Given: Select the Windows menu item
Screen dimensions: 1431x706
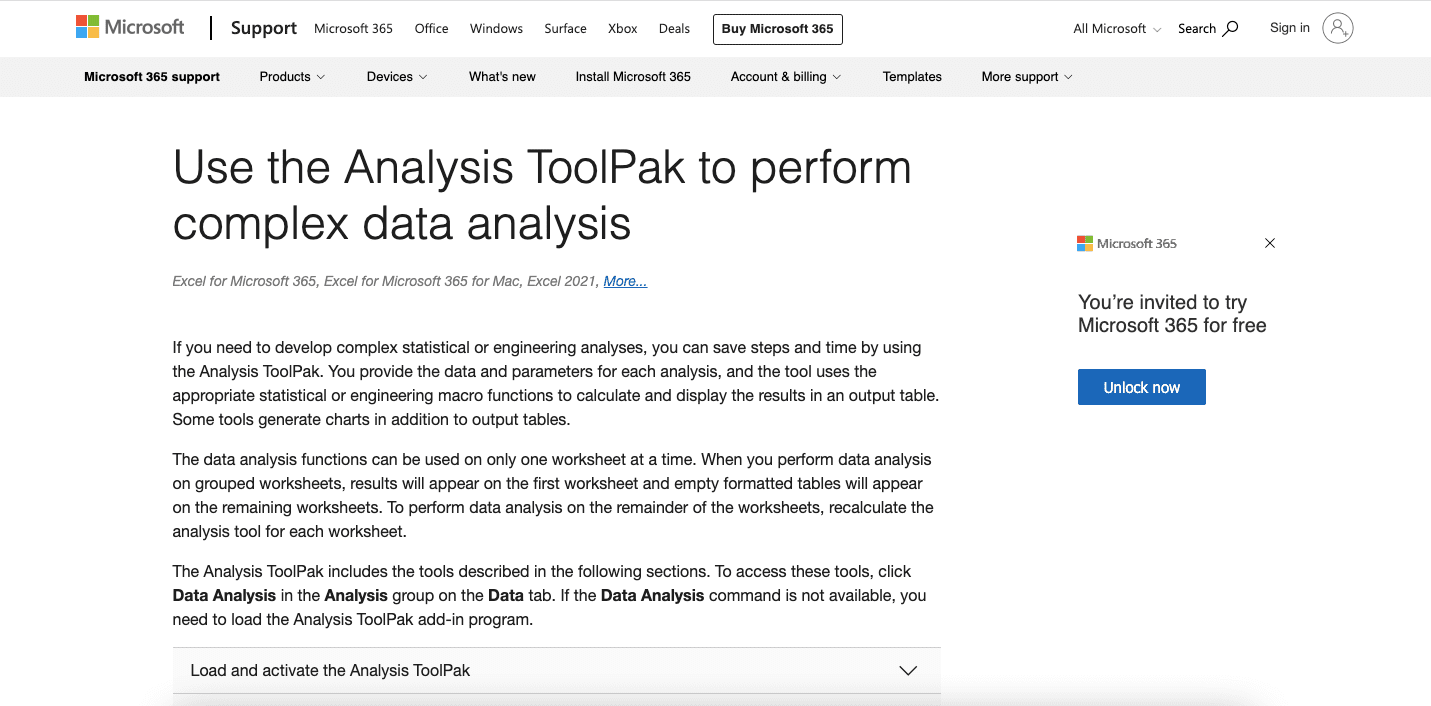Looking at the screenshot, I should (x=497, y=29).
